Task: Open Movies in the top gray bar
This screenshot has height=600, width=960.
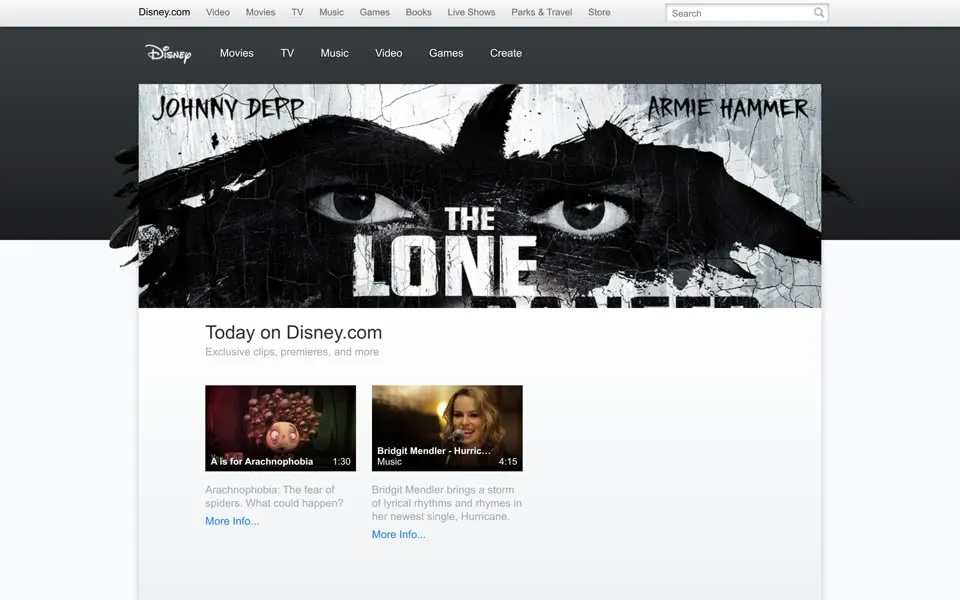Action: [260, 12]
